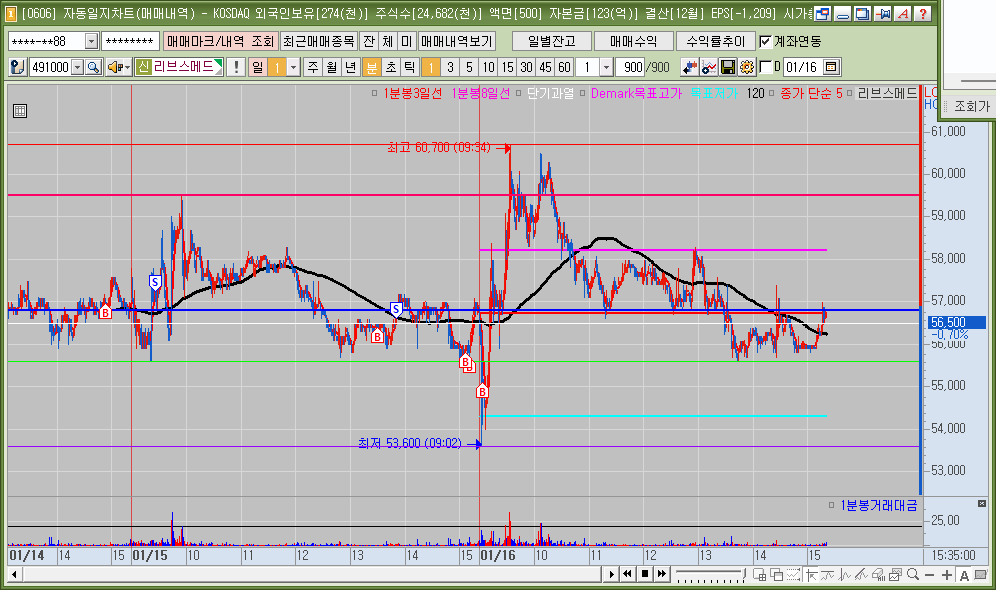
Task: Click chart scrollbar left arrow
Action: (x=14, y=575)
